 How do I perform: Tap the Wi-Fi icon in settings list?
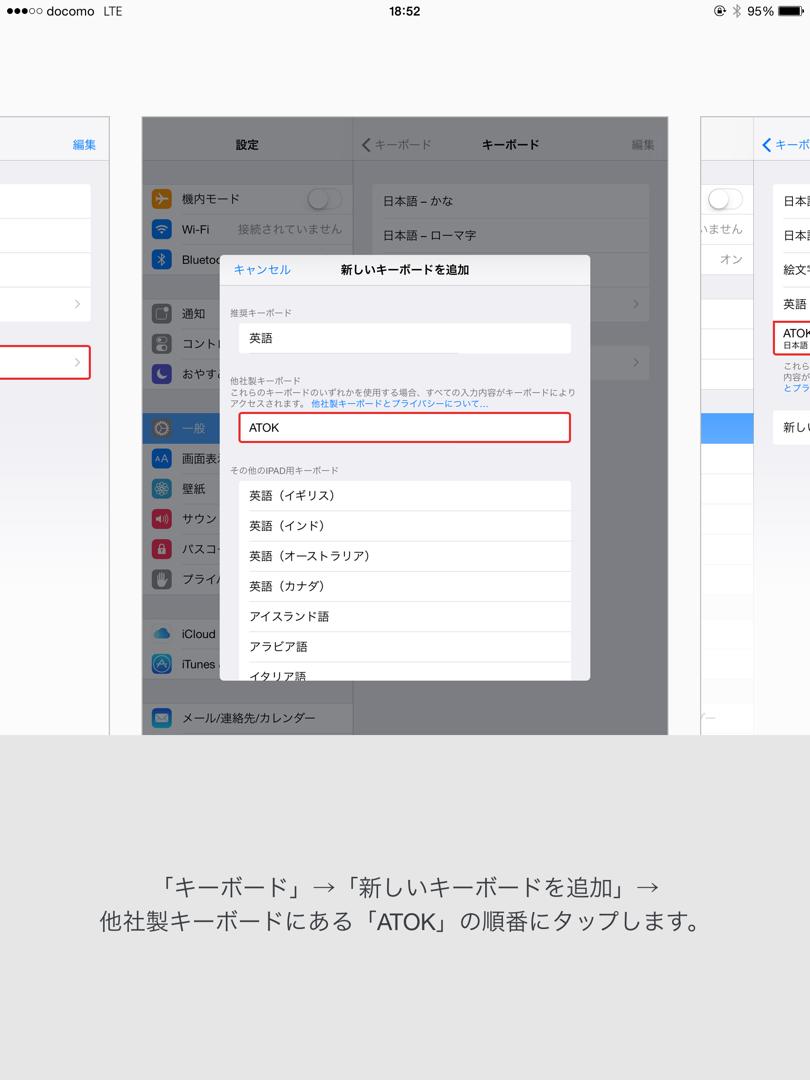(161, 229)
